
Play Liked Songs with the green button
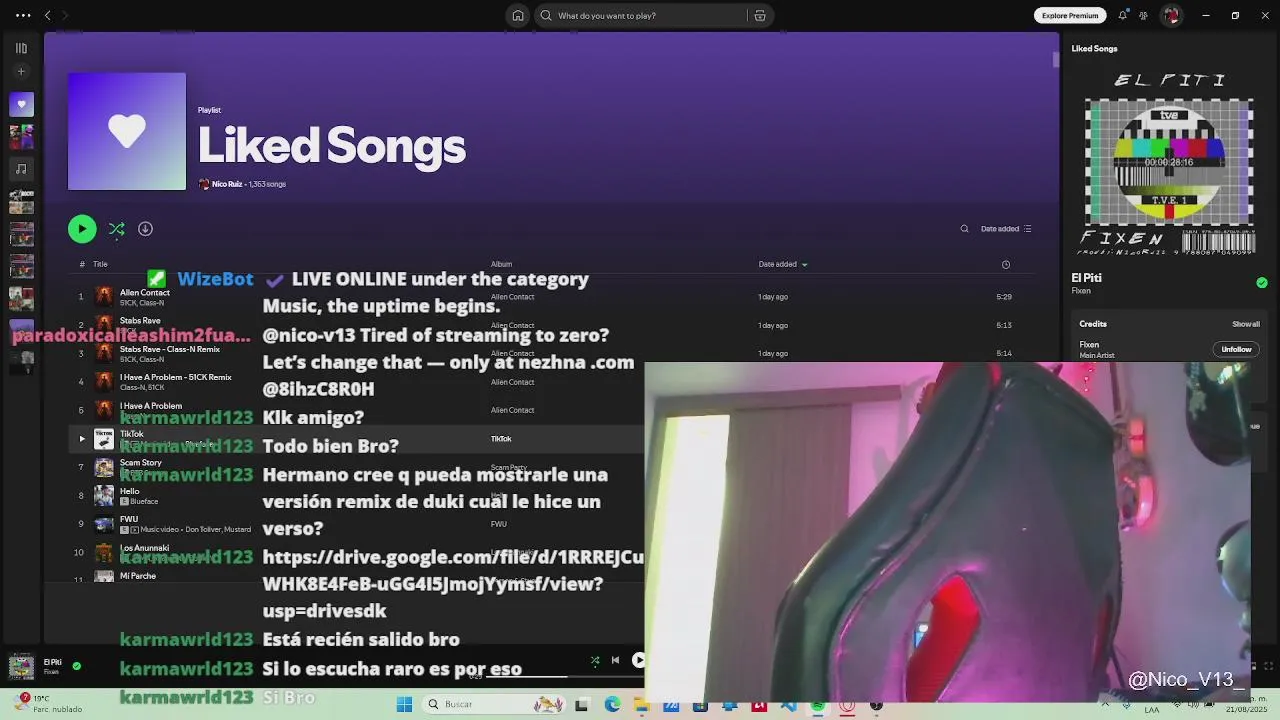82,229
